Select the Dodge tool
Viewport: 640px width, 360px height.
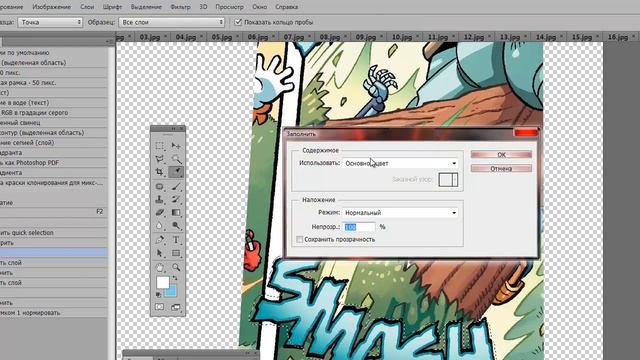pos(176,226)
